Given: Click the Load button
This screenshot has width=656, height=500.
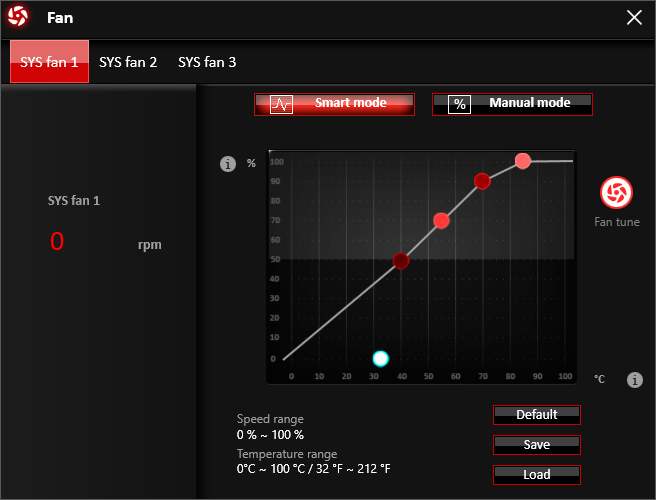Looking at the screenshot, I should point(537,475).
